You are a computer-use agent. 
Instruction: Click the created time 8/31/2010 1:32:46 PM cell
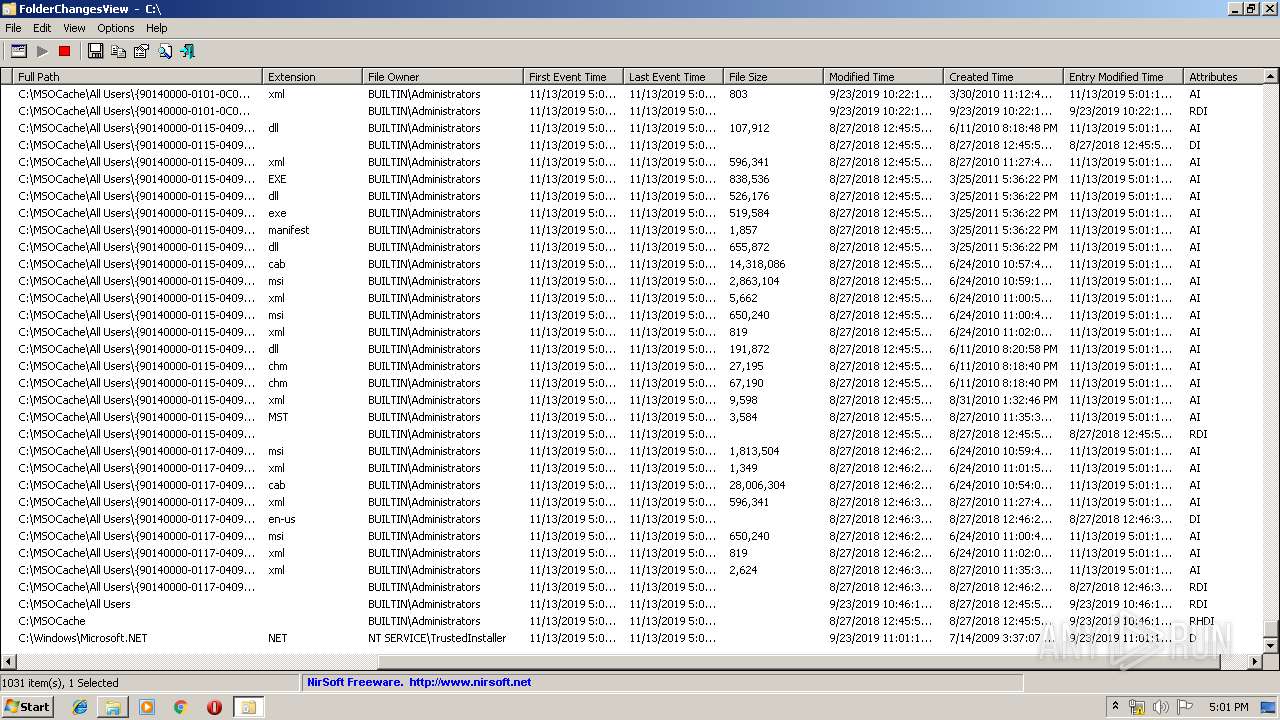click(x=1003, y=400)
